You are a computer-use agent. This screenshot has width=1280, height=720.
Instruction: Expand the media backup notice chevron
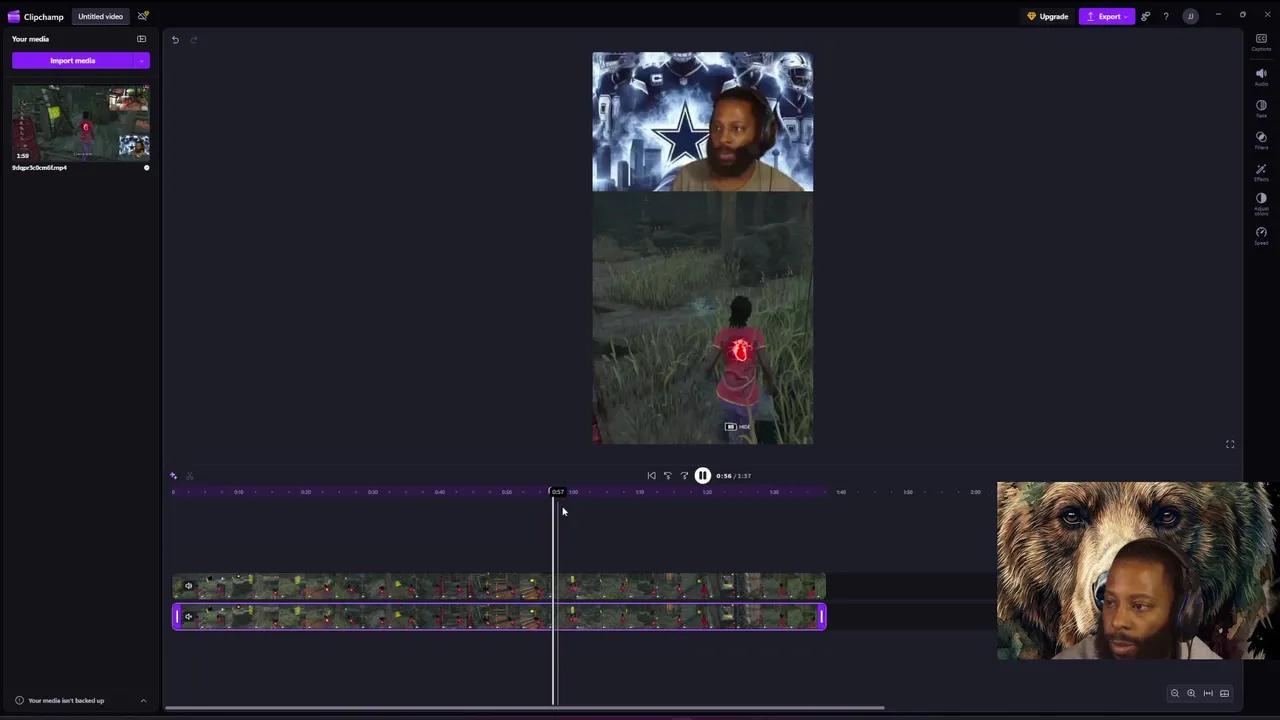click(x=143, y=700)
